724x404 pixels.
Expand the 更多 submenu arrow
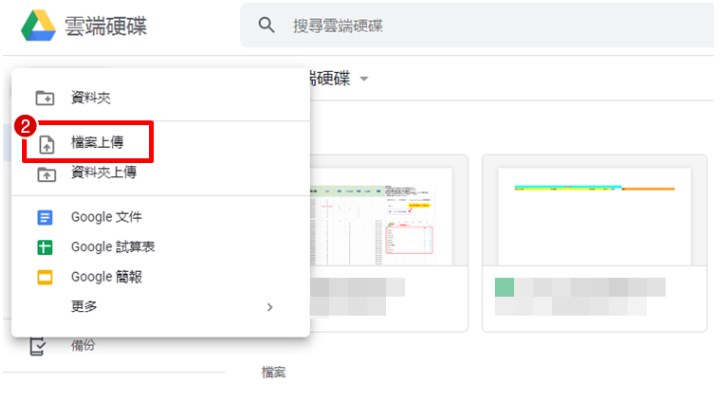tap(269, 307)
